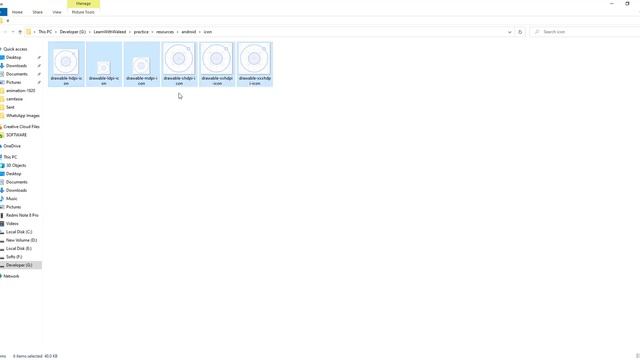Open the Share ribbon tab
This screenshot has width=640, height=360.
pos(38,12)
